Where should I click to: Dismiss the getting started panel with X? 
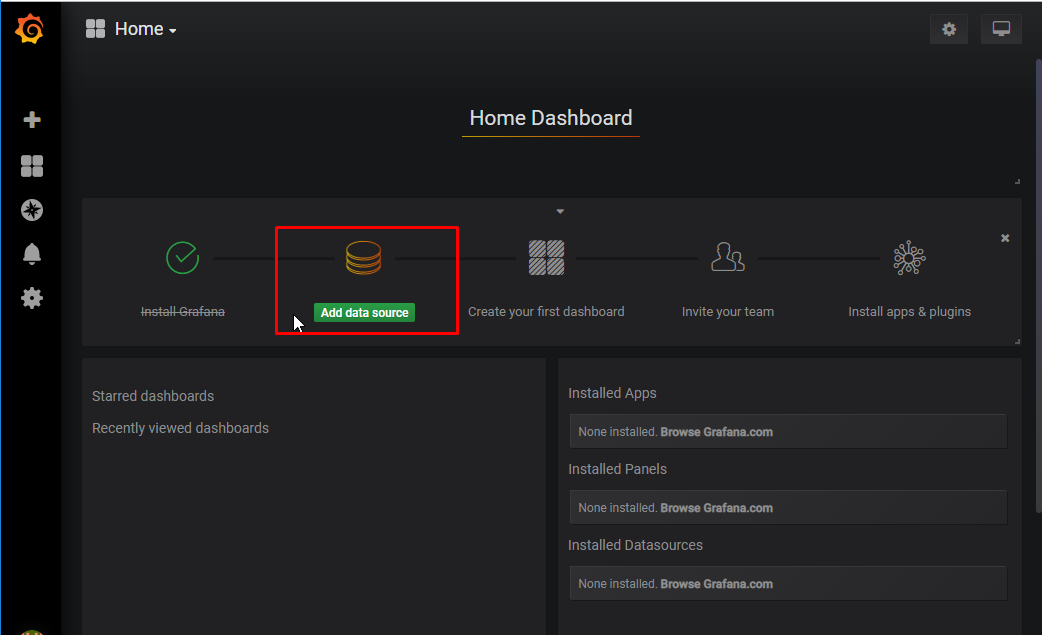pos(1005,238)
